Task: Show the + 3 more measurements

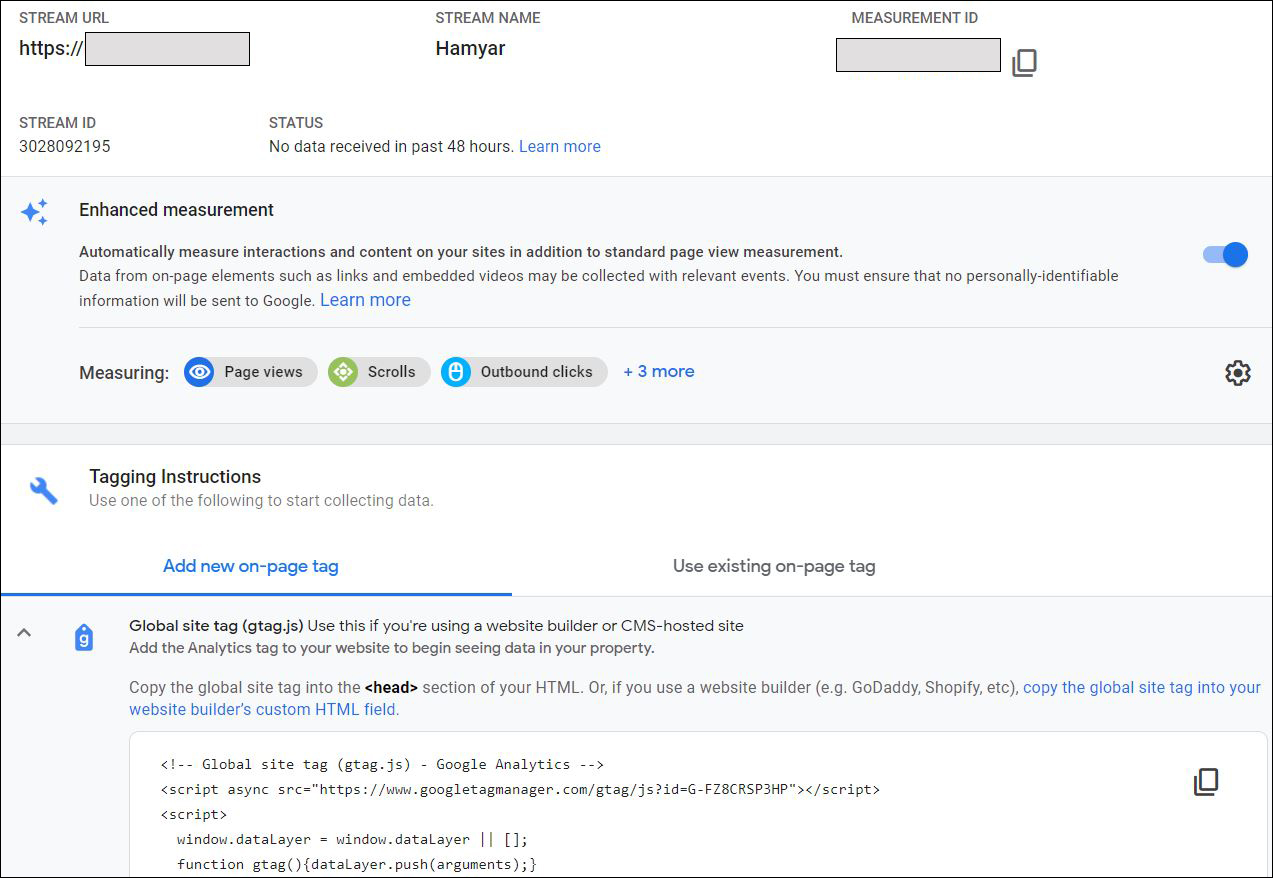Action: pyautogui.click(x=659, y=371)
